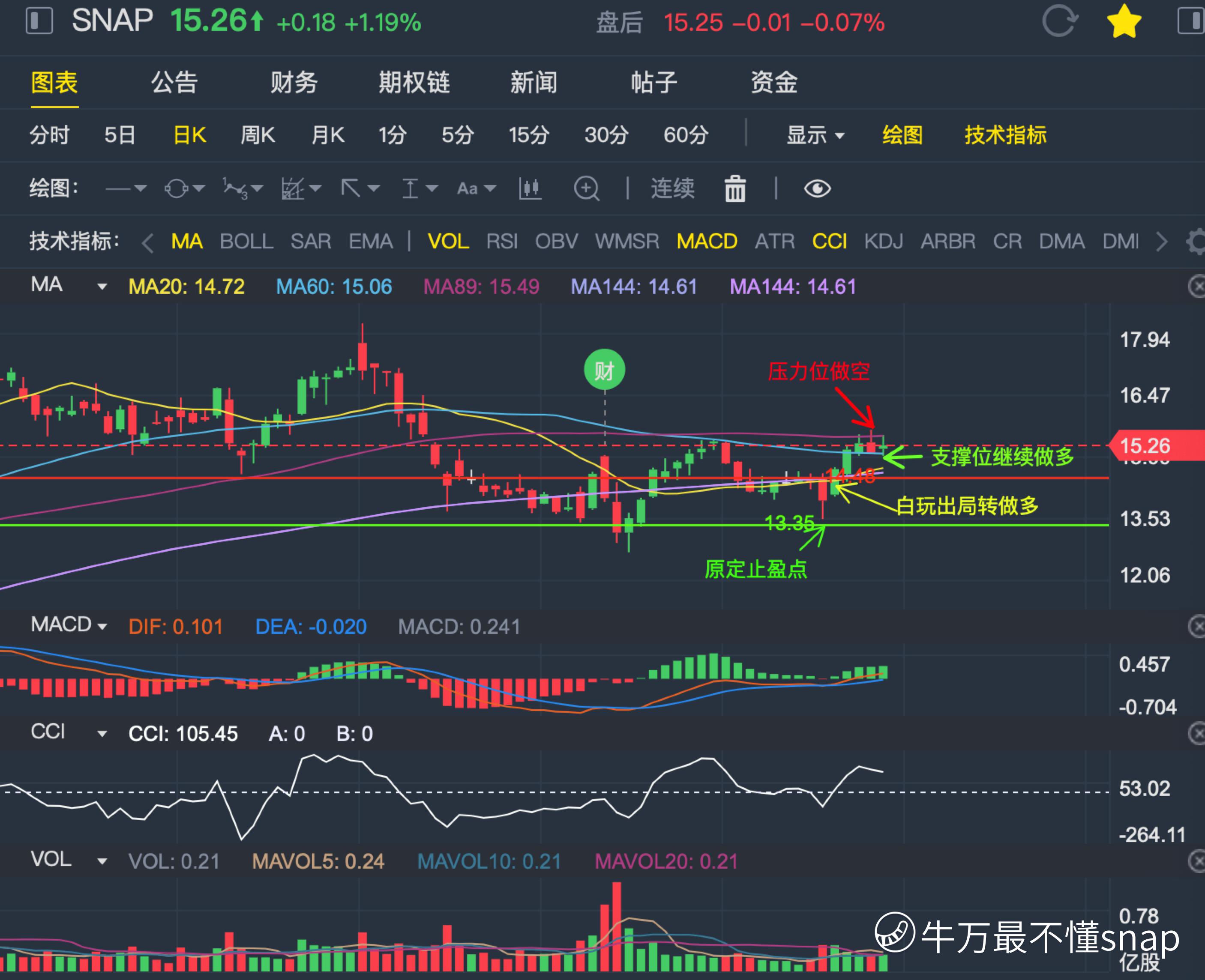Viewport: 1205px width, 980px height.
Task: Delete drawings with the trash icon
Action: click(735, 188)
